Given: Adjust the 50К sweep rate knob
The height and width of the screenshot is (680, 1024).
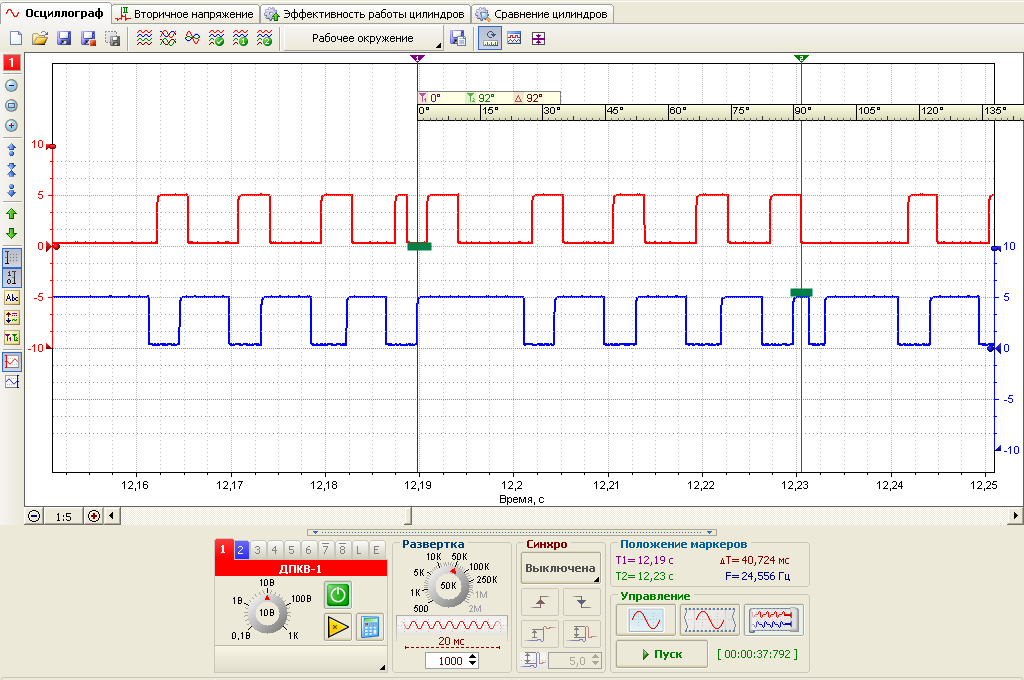Looking at the screenshot, I should [x=449, y=585].
